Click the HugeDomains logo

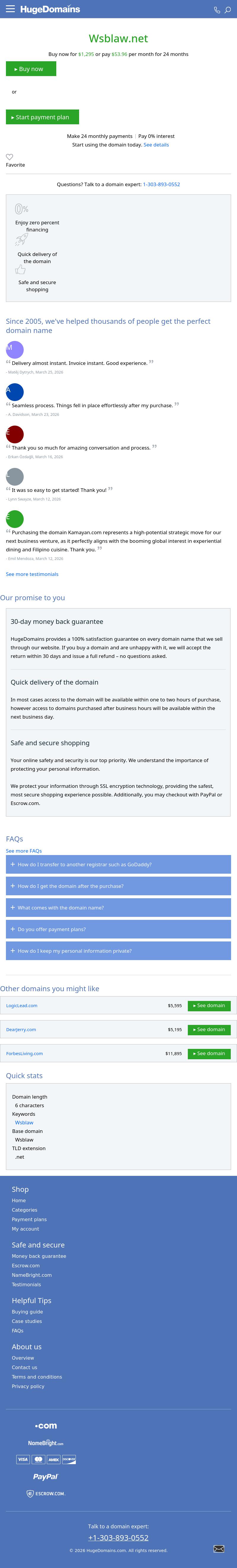click(50, 9)
